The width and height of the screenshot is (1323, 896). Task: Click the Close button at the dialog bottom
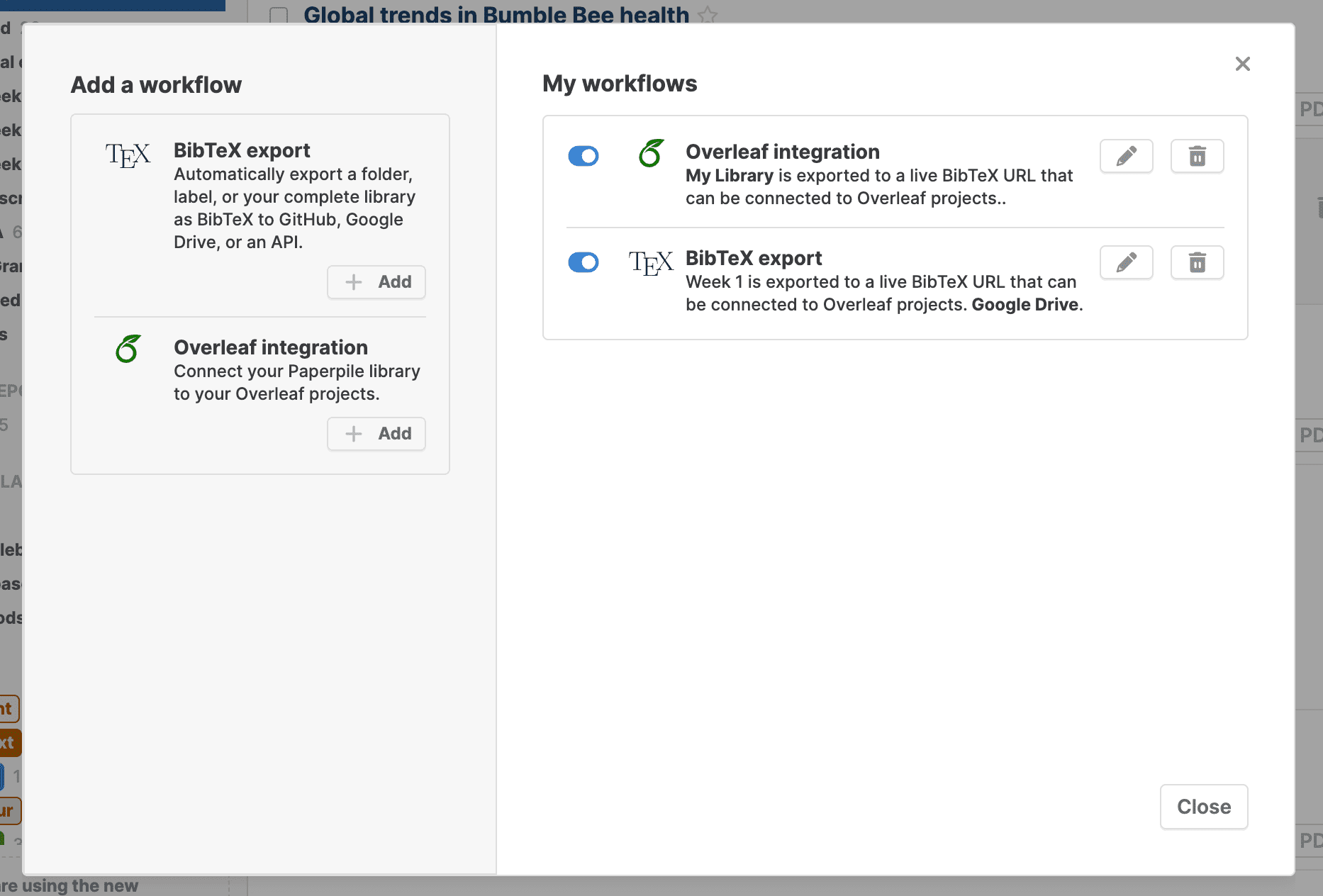pos(1203,807)
